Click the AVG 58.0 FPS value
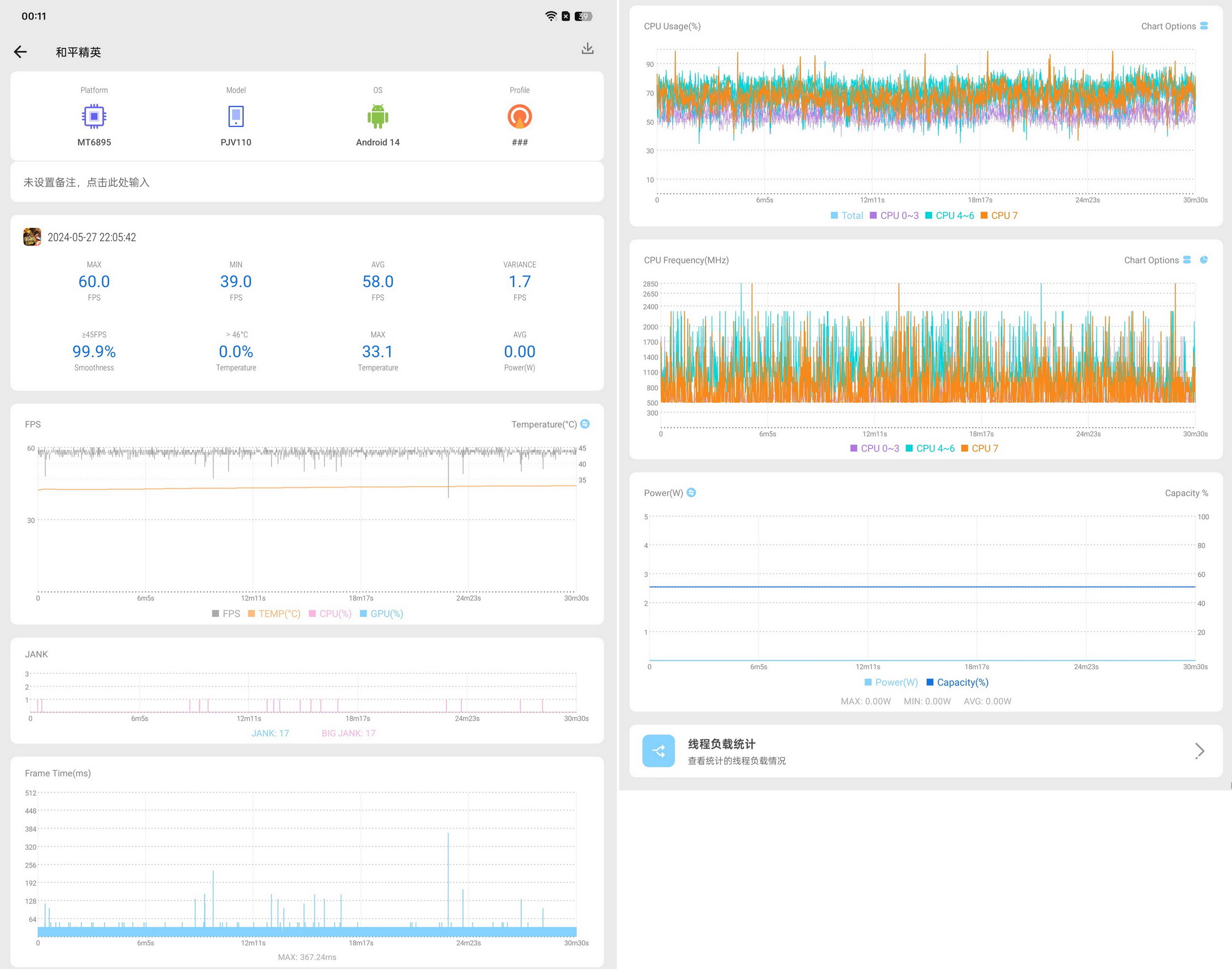This screenshot has height=969, width=1232. tap(378, 281)
